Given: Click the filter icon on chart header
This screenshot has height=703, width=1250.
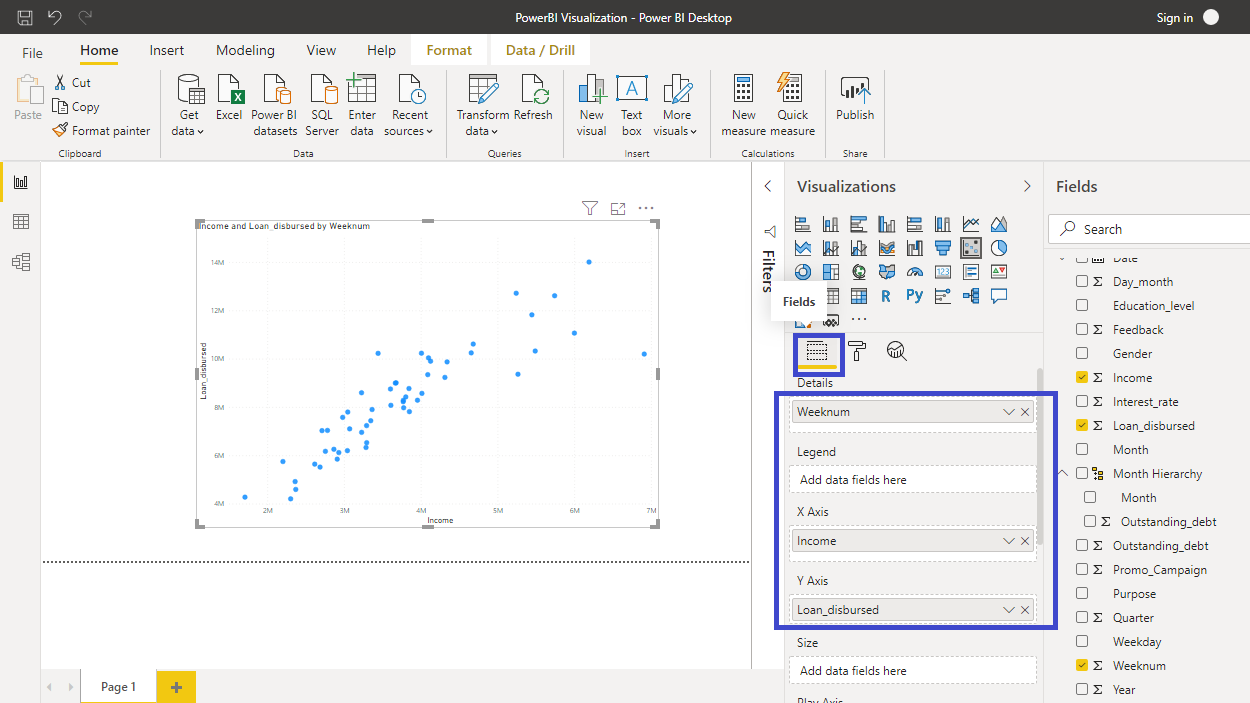Looking at the screenshot, I should [x=590, y=208].
